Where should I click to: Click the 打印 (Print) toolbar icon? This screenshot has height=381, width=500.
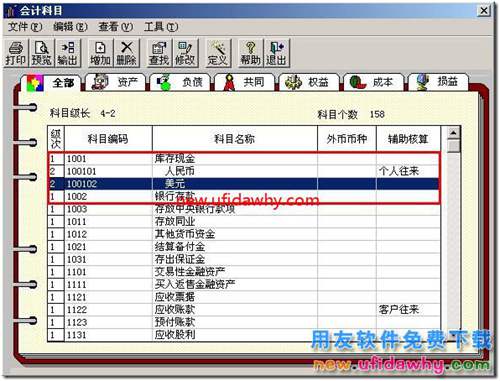pyautogui.click(x=15, y=53)
